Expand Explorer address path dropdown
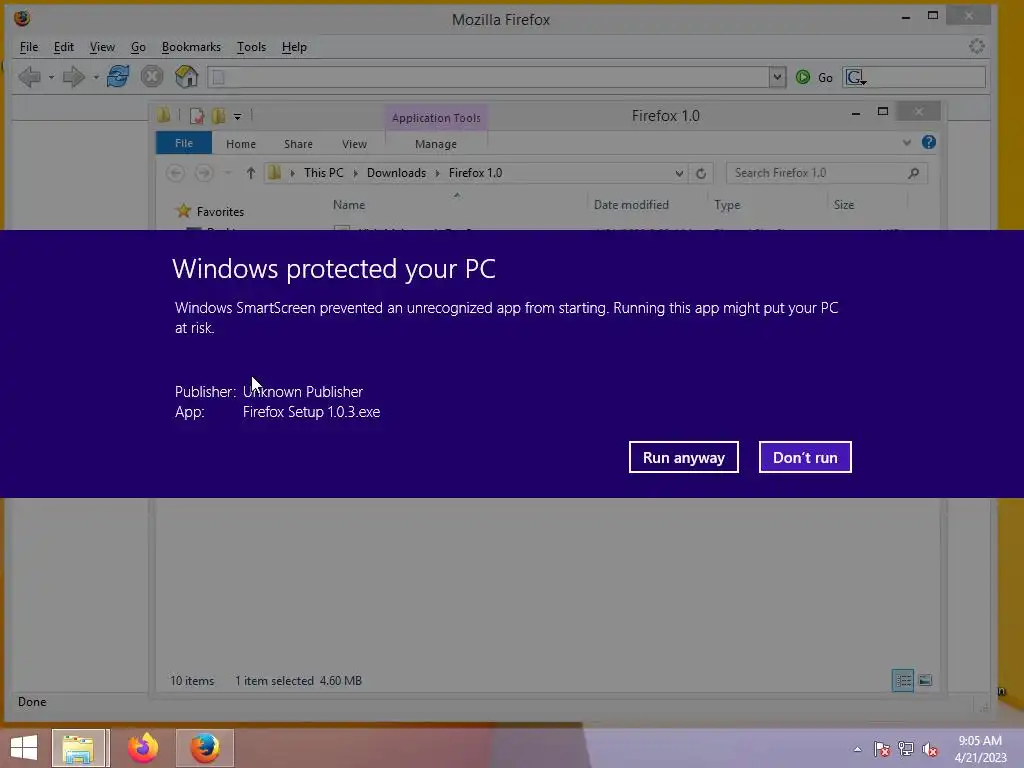This screenshot has width=1024, height=768. [679, 173]
